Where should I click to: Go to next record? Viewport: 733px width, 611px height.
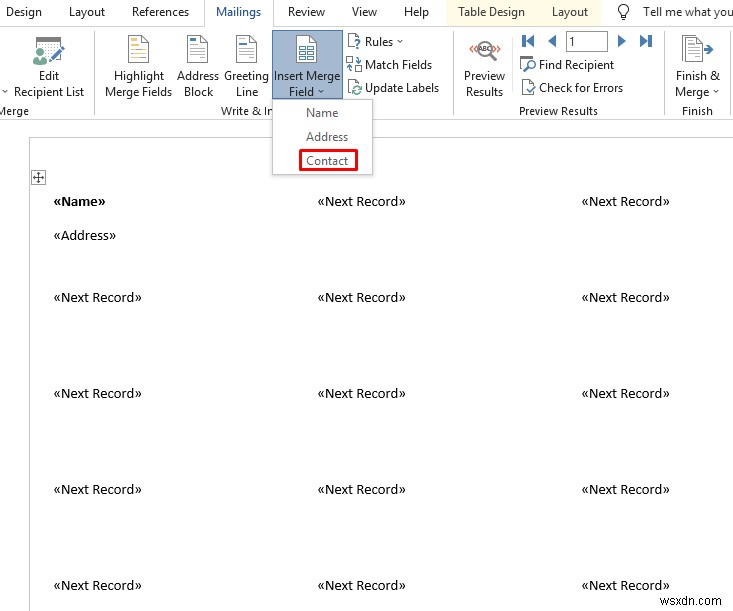[x=621, y=41]
